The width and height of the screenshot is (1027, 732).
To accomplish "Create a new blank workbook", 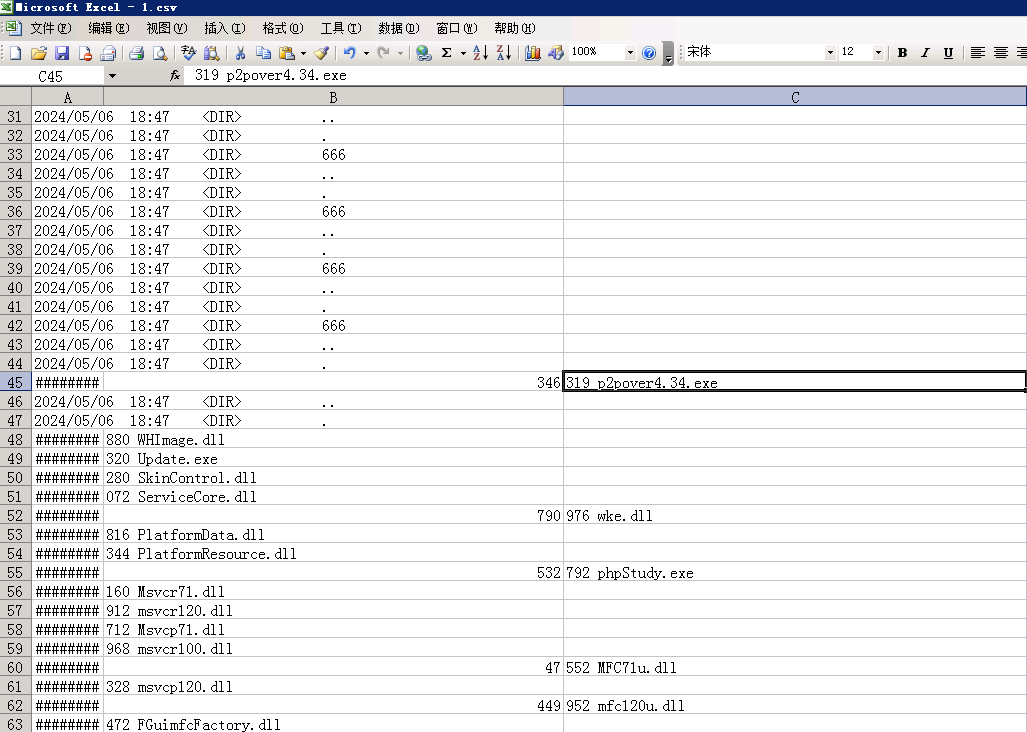I will [15, 53].
